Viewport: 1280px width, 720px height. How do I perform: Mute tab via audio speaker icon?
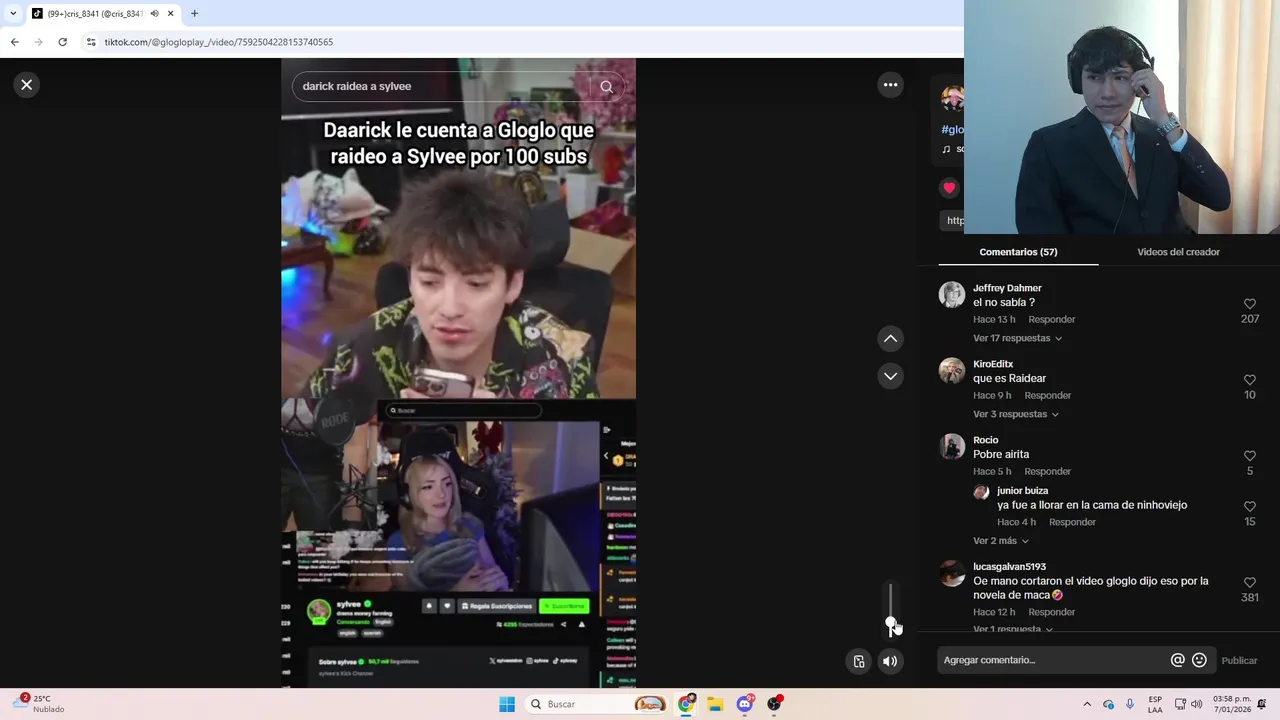pyautogui.click(x=155, y=14)
